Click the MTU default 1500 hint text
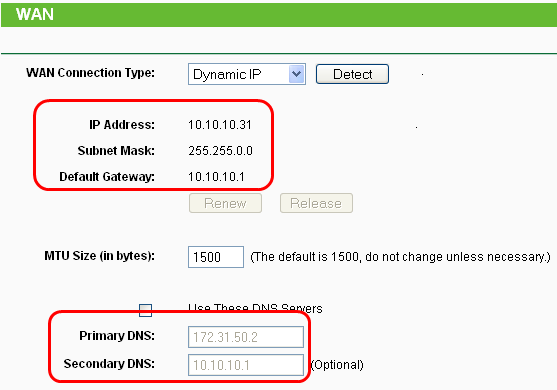This screenshot has height=390, width=557. (400, 257)
